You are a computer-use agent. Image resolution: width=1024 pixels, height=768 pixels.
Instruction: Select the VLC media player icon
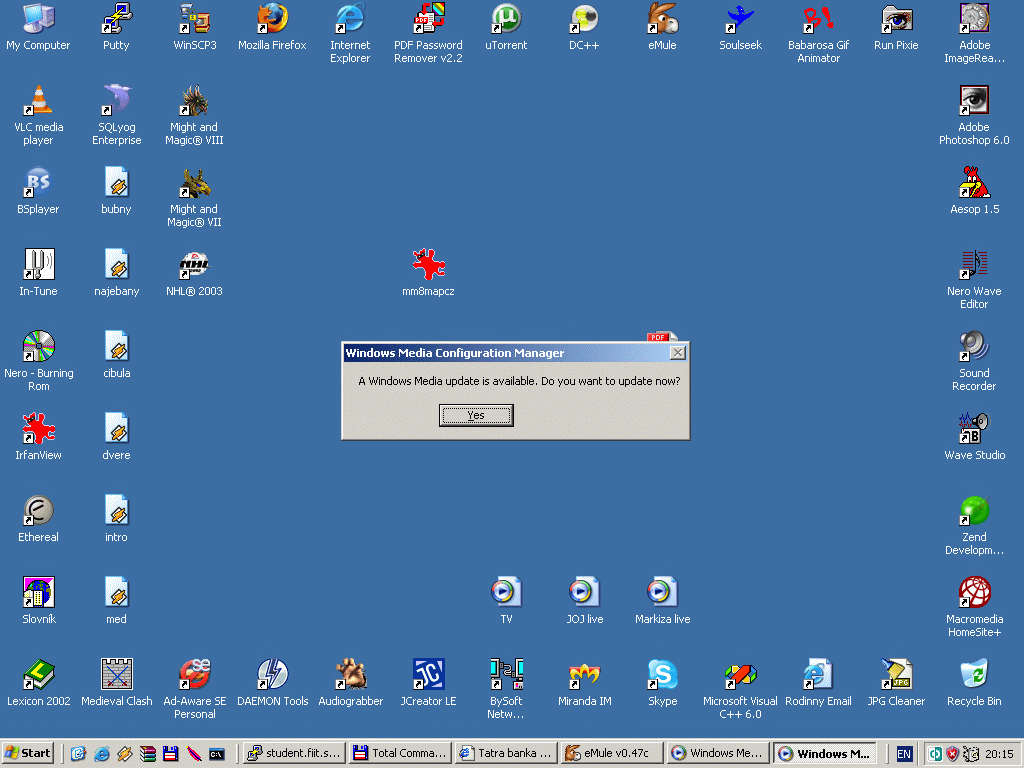38,102
